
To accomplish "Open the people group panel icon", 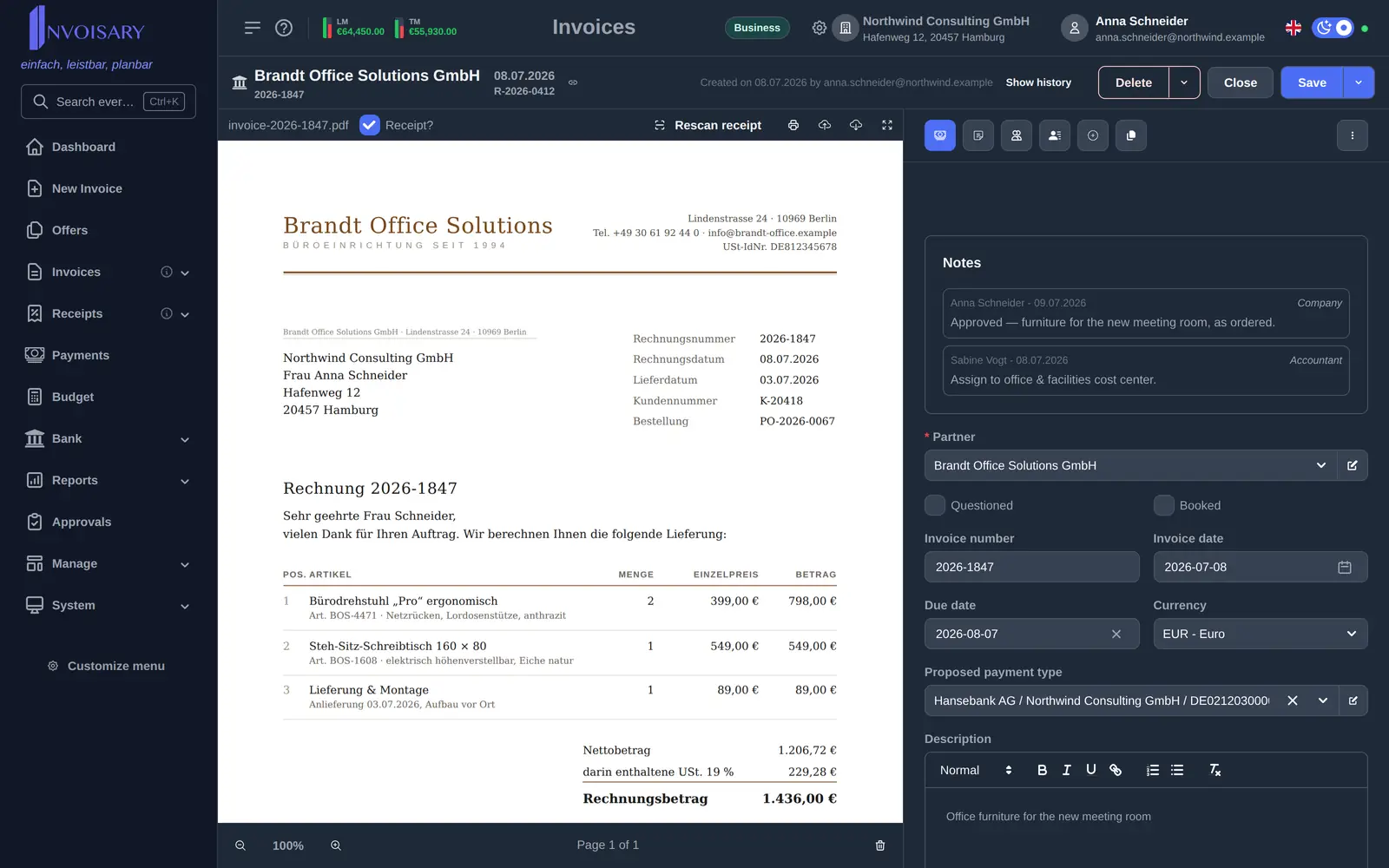I will (1017, 135).
